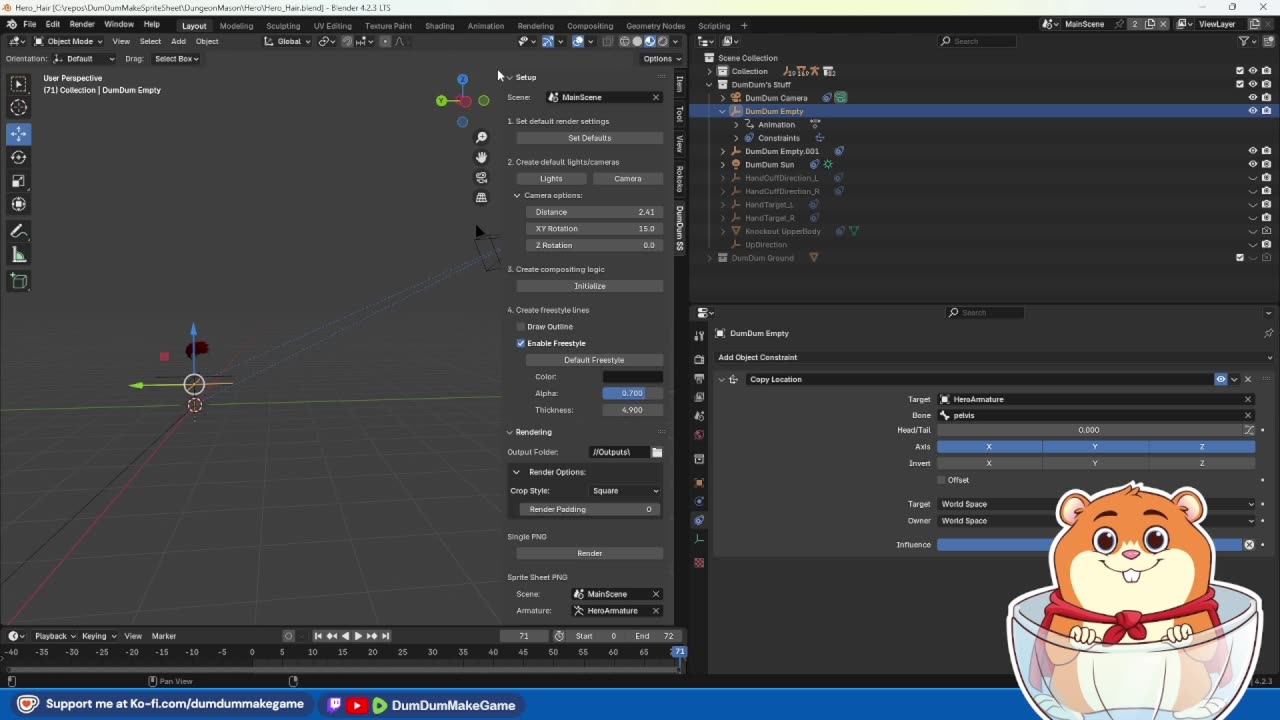This screenshot has height=720, width=1280.
Task: Select the Rotate tool
Action: pyautogui.click(x=18, y=157)
